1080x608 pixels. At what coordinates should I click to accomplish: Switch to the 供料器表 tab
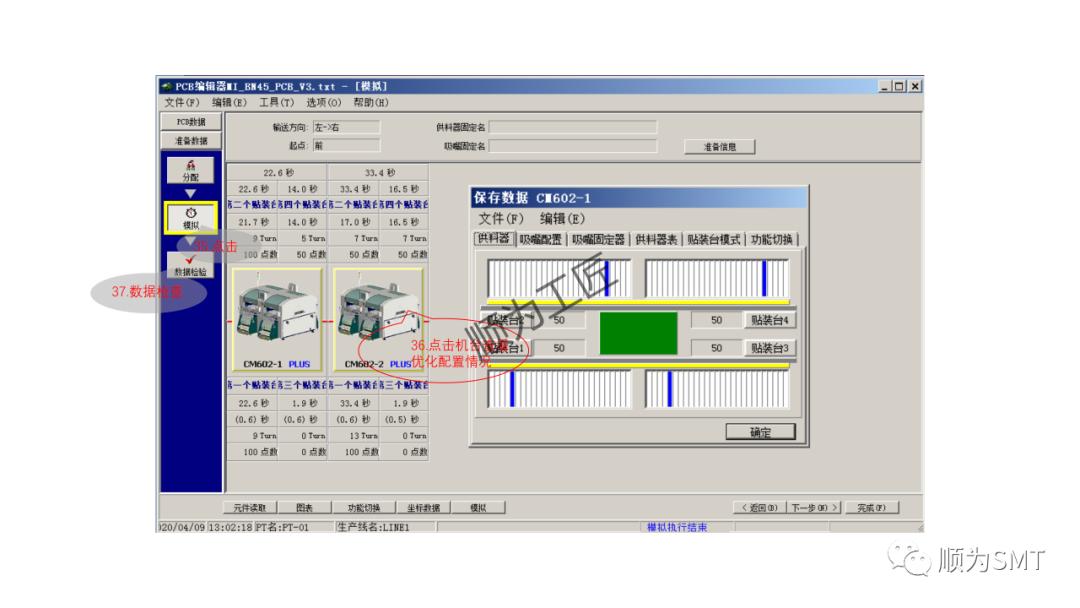coord(656,239)
